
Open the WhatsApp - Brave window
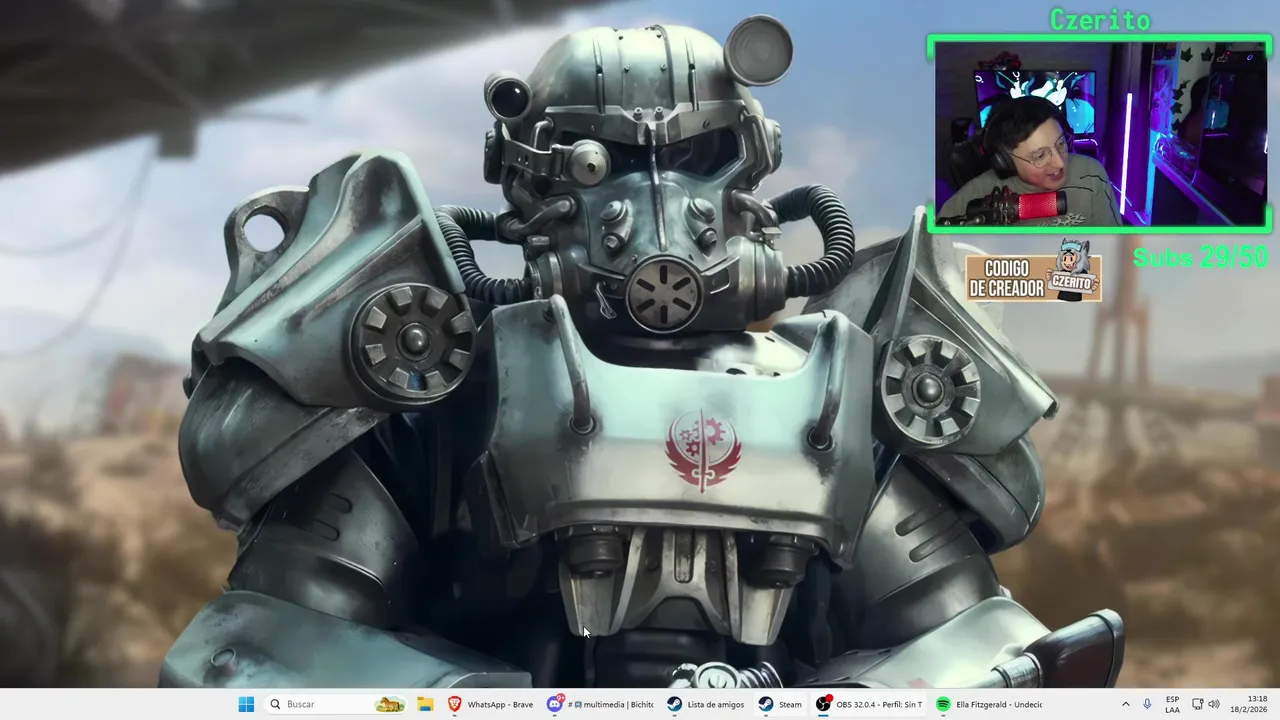point(490,704)
